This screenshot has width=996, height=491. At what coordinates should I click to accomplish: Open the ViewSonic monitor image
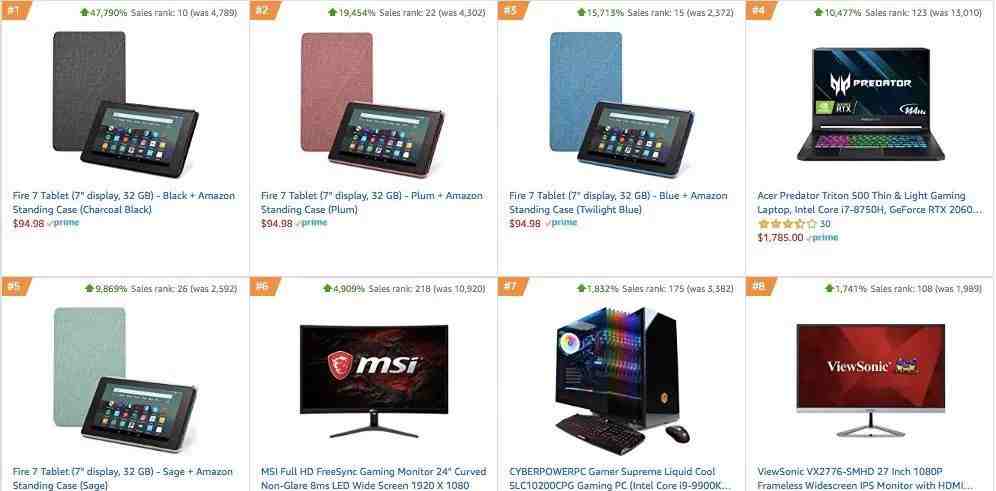[870, 380]
